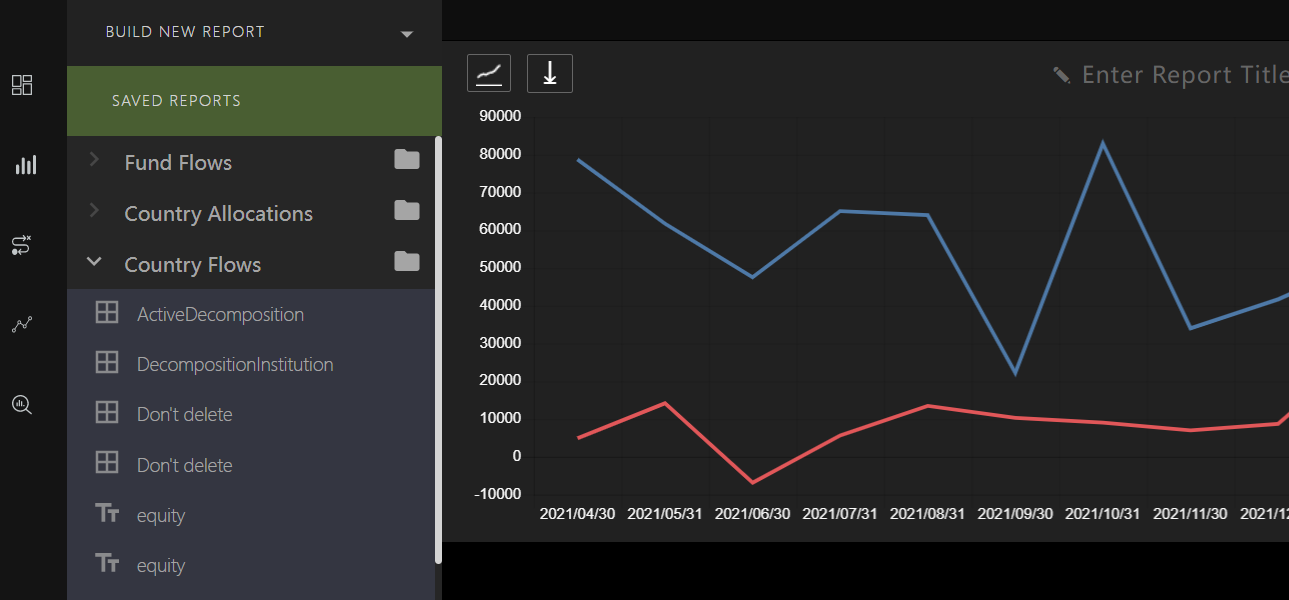Click the Fund Flows folder icon
Viewport: 1289px width, 600px height.
(407, 159)
